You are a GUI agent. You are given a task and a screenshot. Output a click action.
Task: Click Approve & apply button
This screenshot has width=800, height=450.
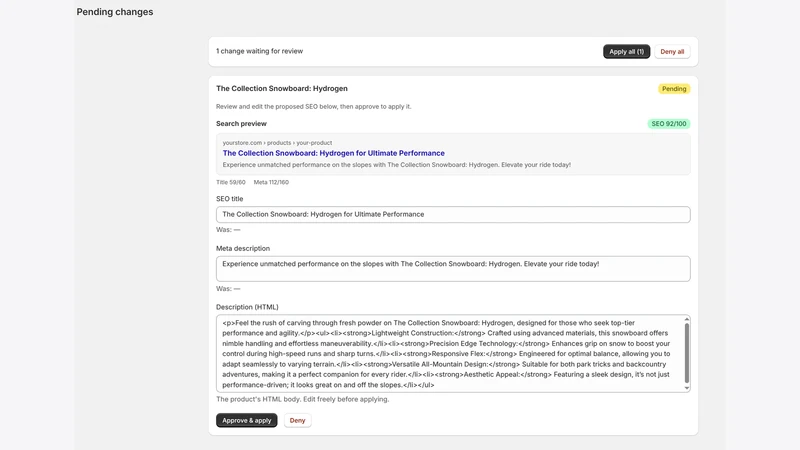click(x=246, y=420)
